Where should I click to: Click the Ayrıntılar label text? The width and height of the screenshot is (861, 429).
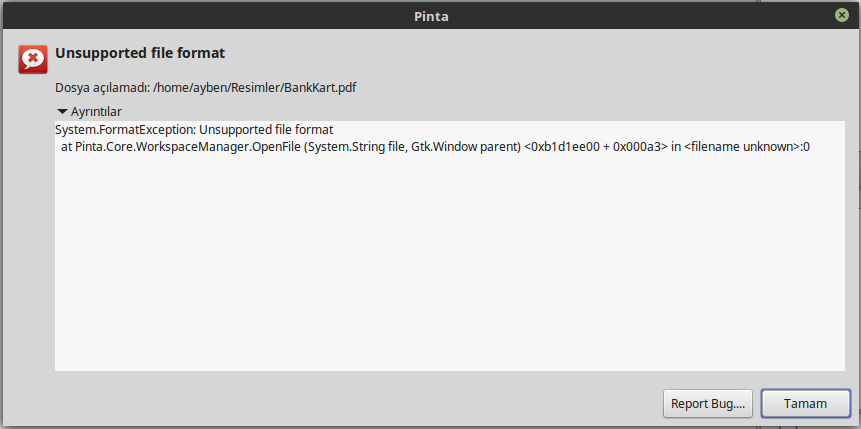[x=96, y=112]
